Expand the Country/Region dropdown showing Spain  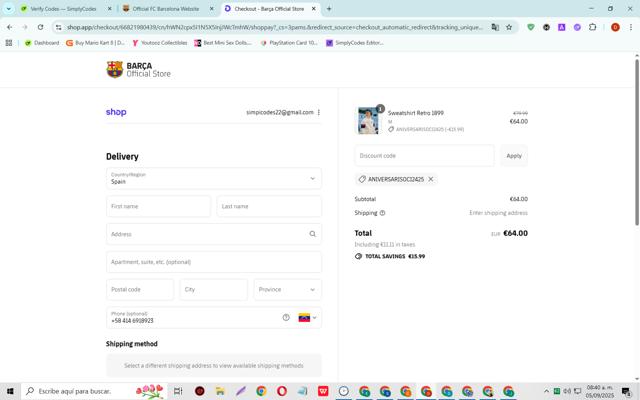(214, 178)
